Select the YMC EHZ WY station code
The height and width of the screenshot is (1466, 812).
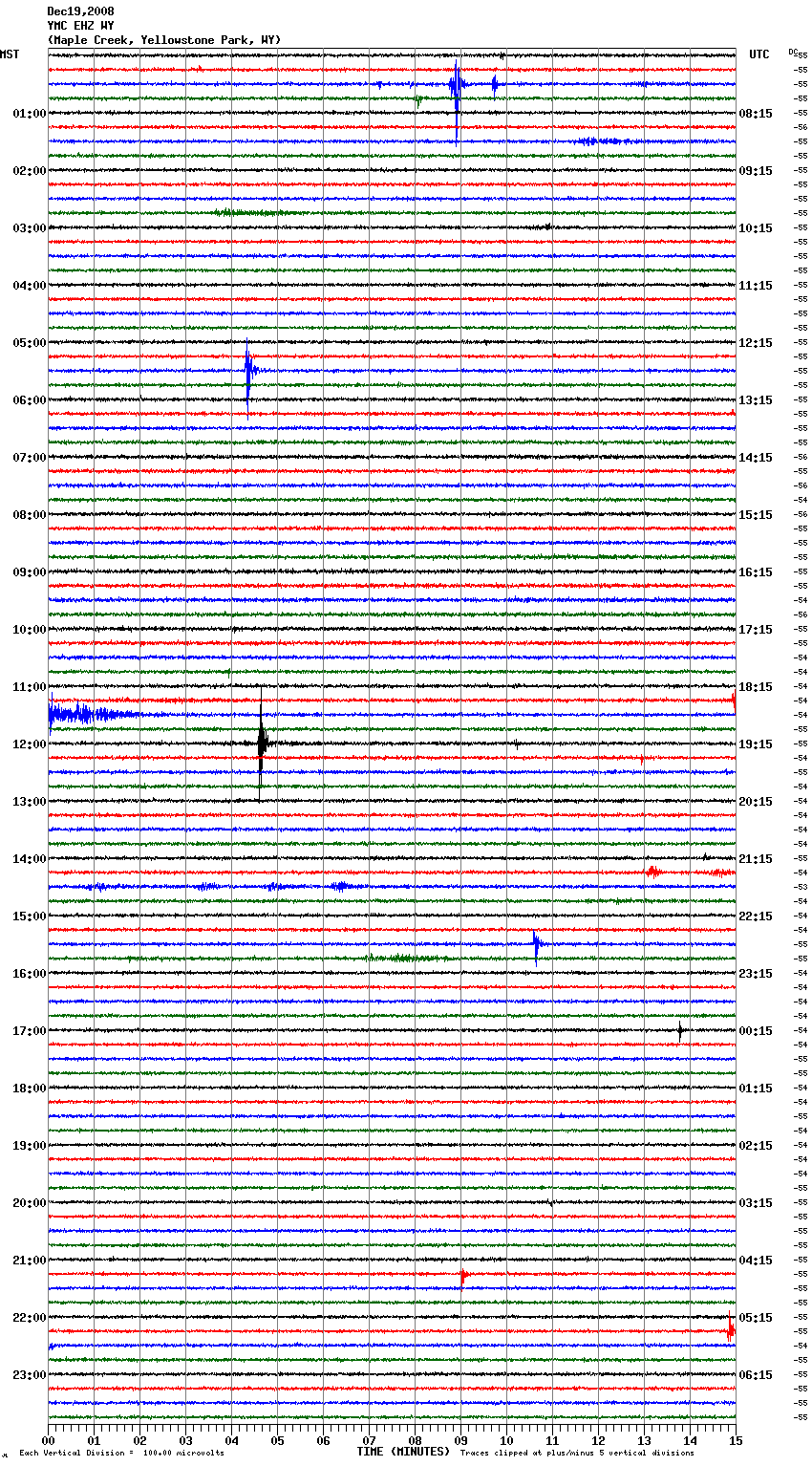80,26
